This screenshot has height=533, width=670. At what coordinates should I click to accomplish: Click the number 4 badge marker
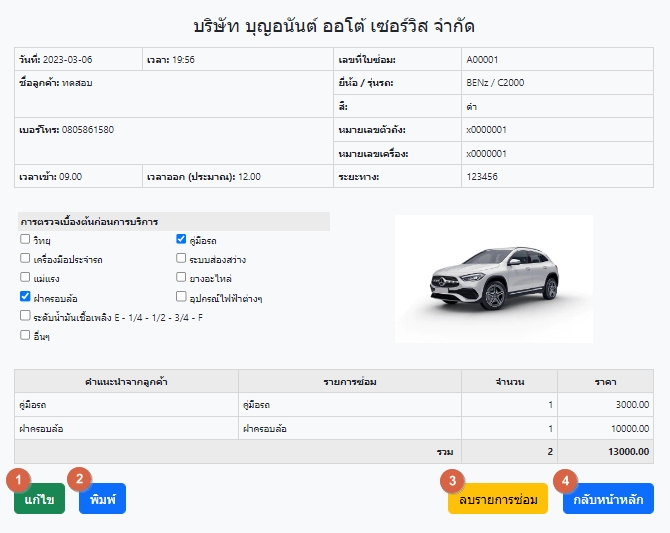click(x=567, y=479)
